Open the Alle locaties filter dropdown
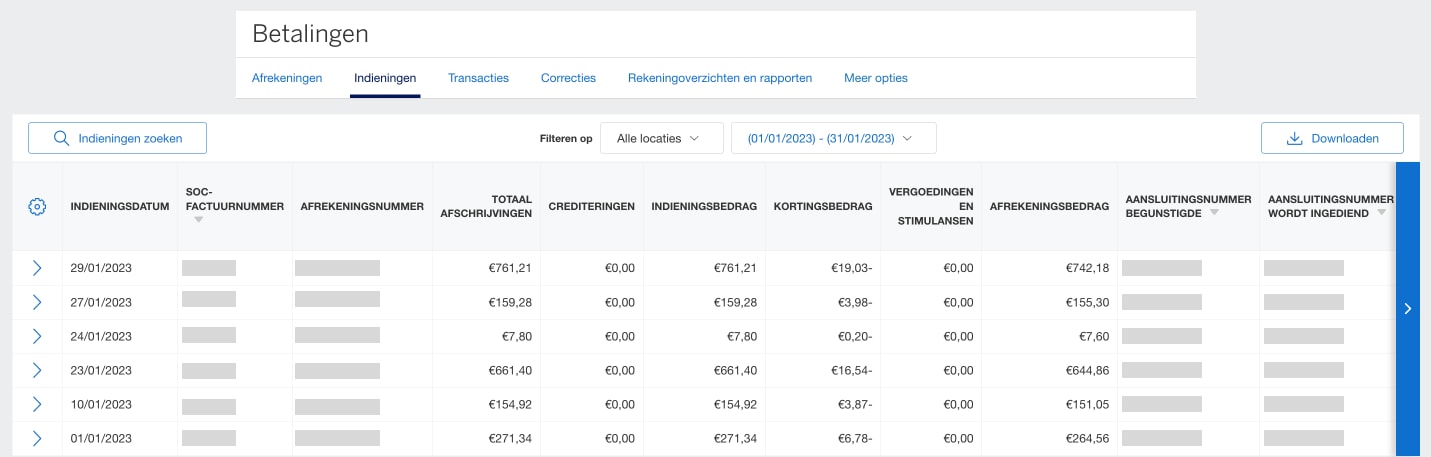This screenshot has height=457, width=1431. pyautogui.click(x=661, y=138)
